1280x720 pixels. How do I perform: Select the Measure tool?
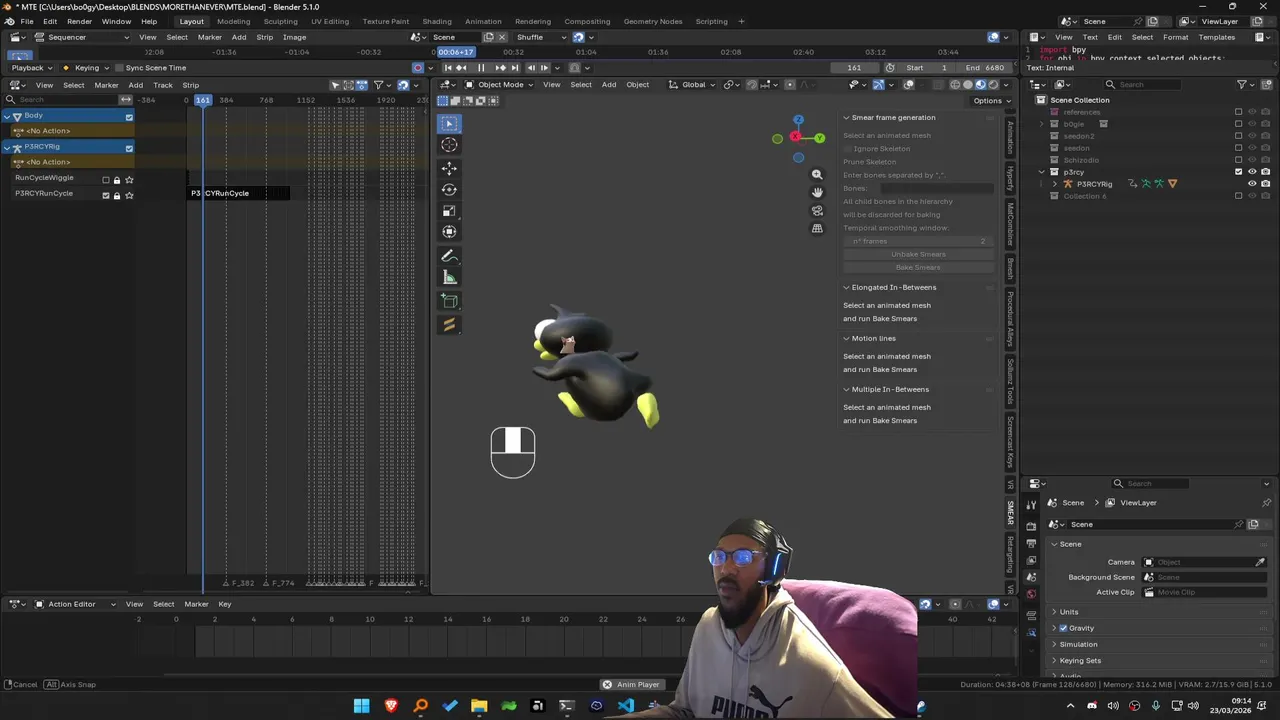(449, 278)
